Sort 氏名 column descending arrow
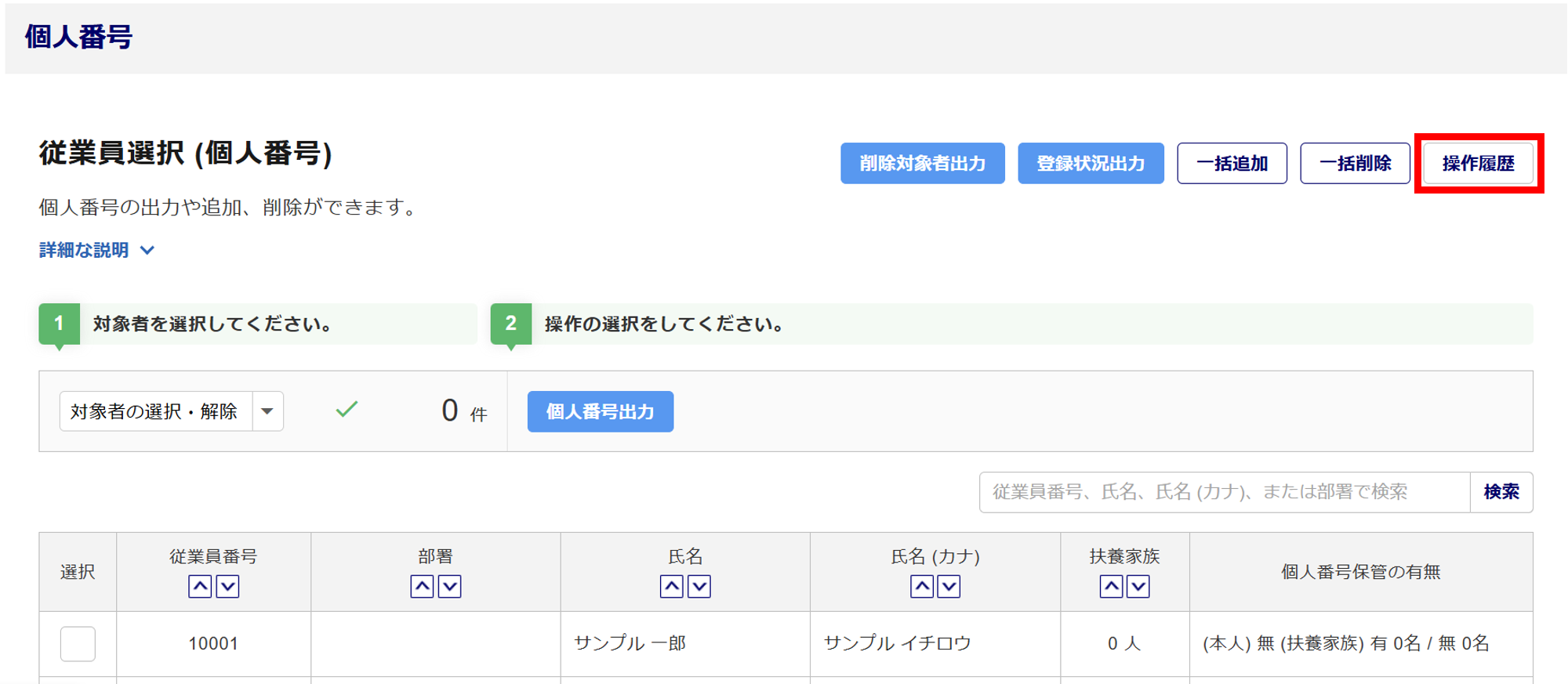The height and width of the screenshot is (684, 1568). tap(699, 586)
